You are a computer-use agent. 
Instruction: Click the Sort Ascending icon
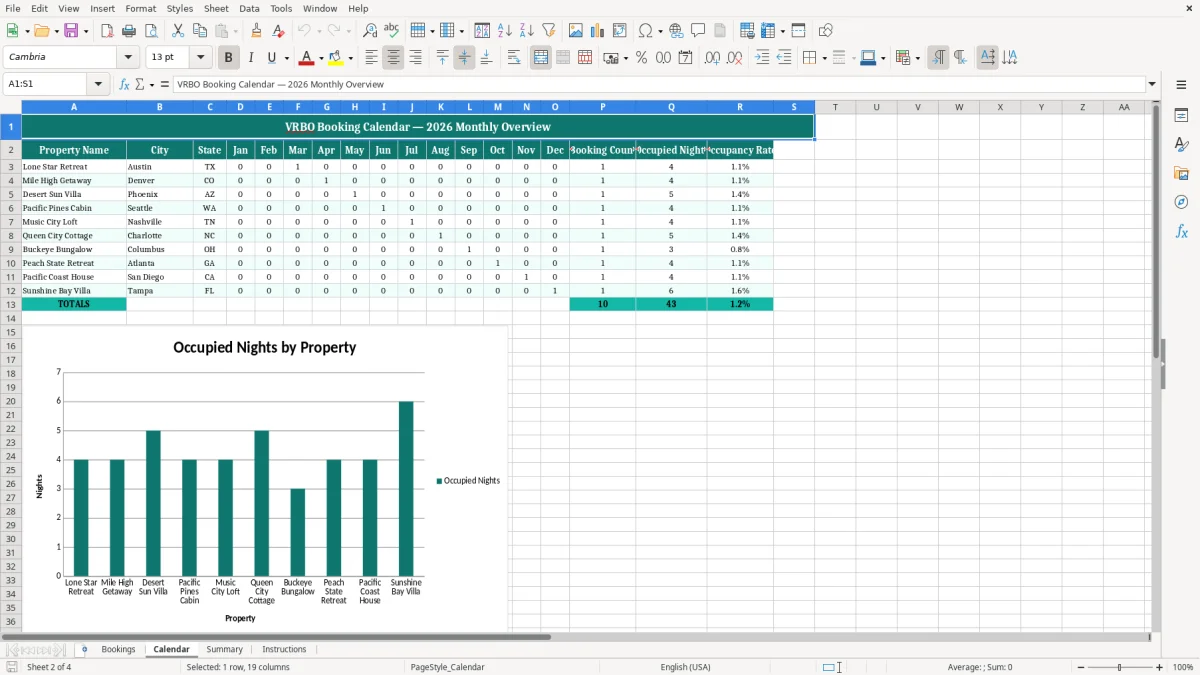tap(504, 31)
